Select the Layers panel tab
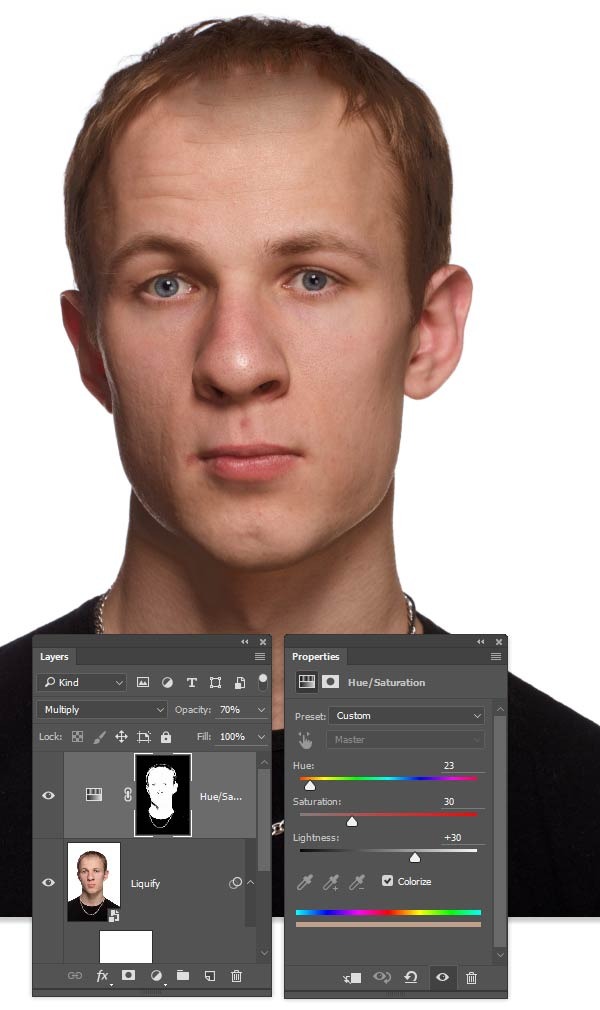The width and height of the screenshot is (600, 1010). [x=54, y=657]
